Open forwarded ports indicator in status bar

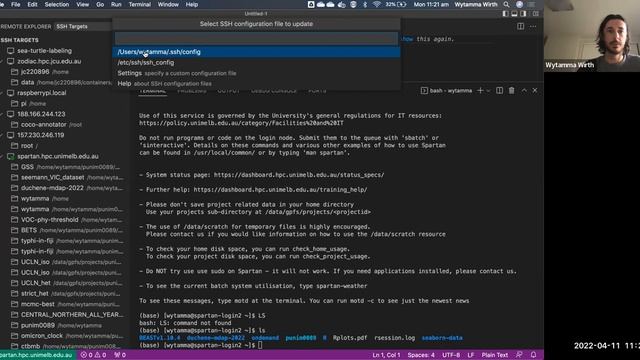[x=120, y=355]
